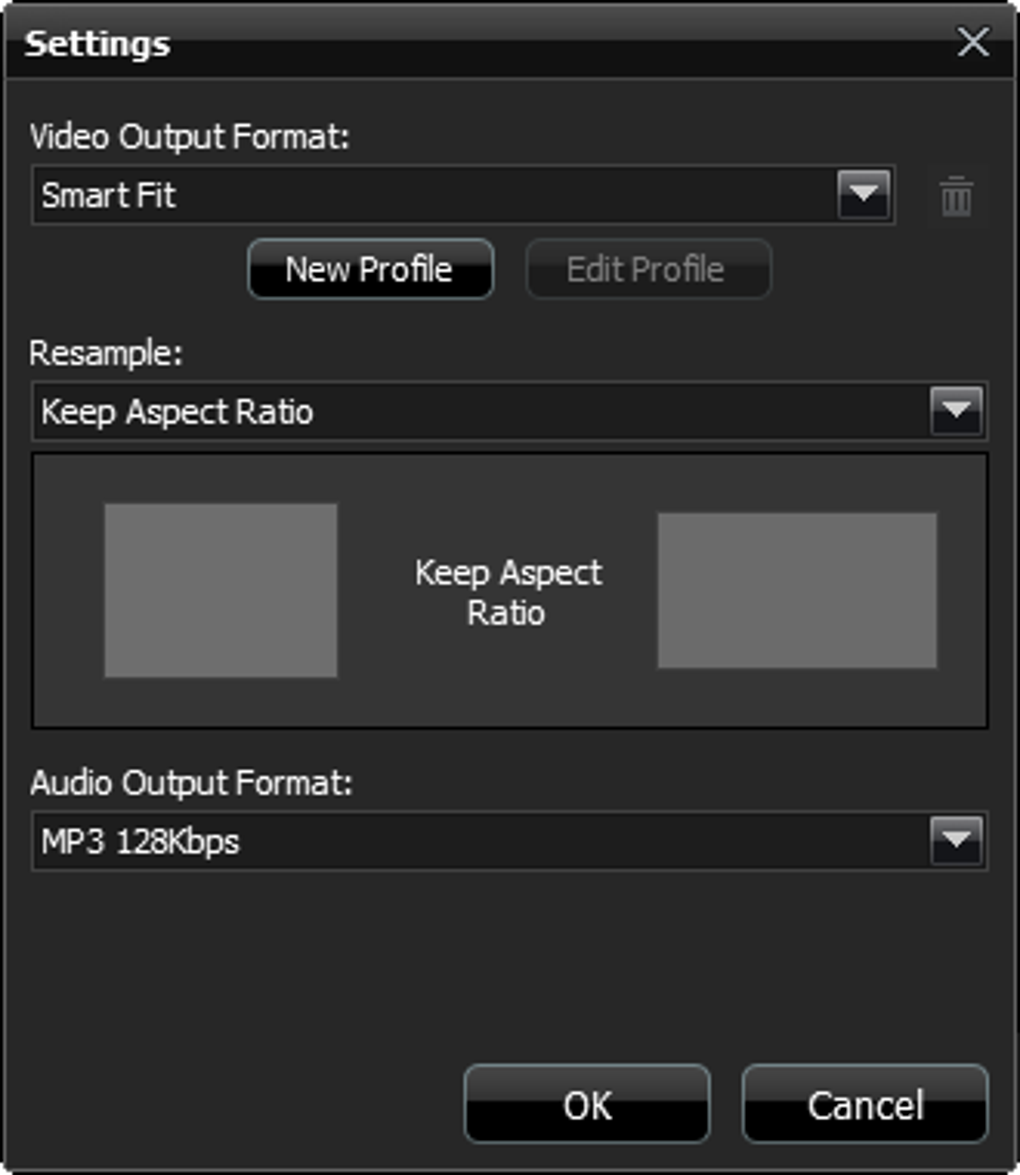Screen dimensions: 1020x1175
Task: Click the Audio Output Format label
Action: point(191,783)
